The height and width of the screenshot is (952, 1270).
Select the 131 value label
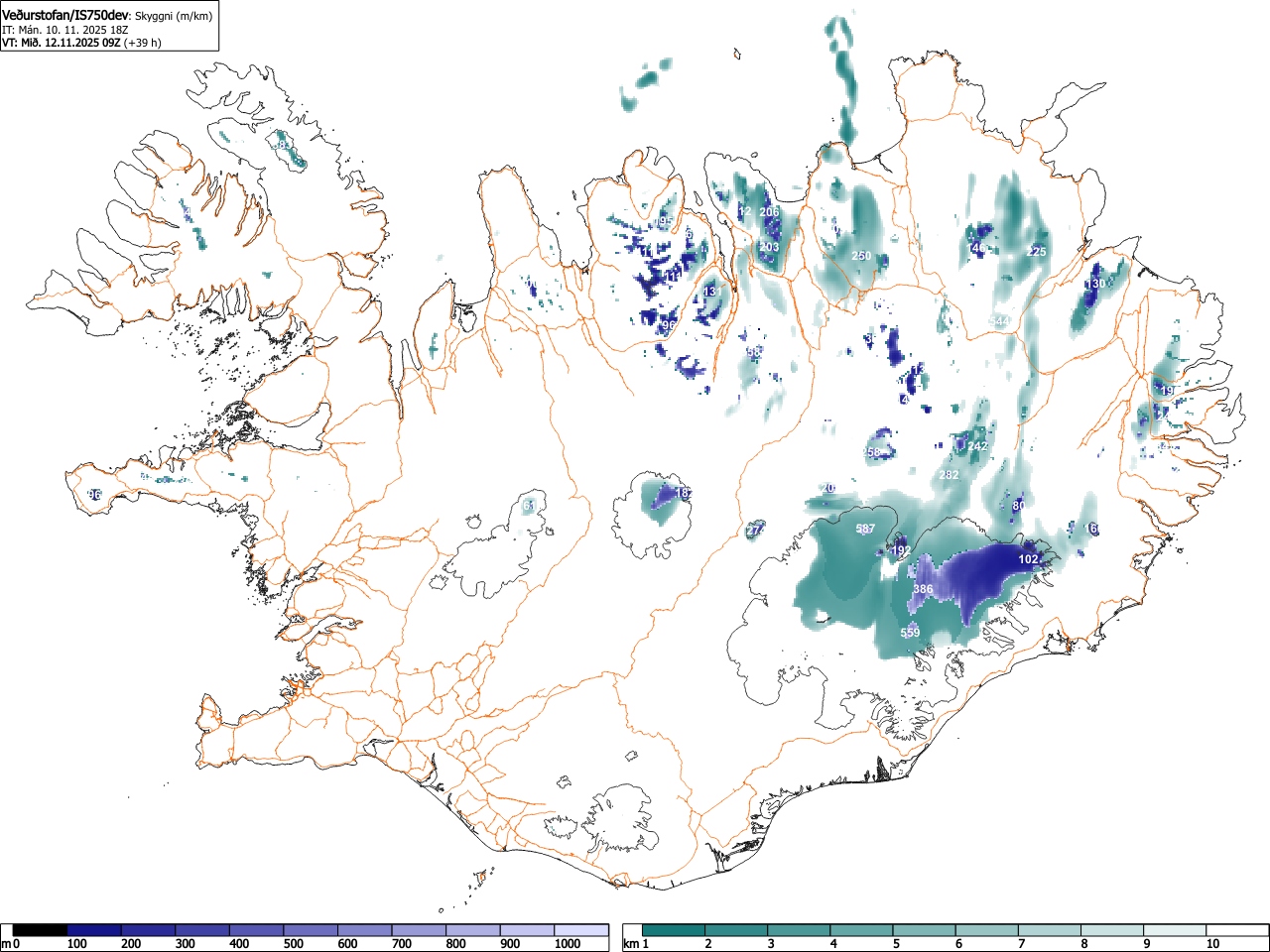(x=712, y=292)
